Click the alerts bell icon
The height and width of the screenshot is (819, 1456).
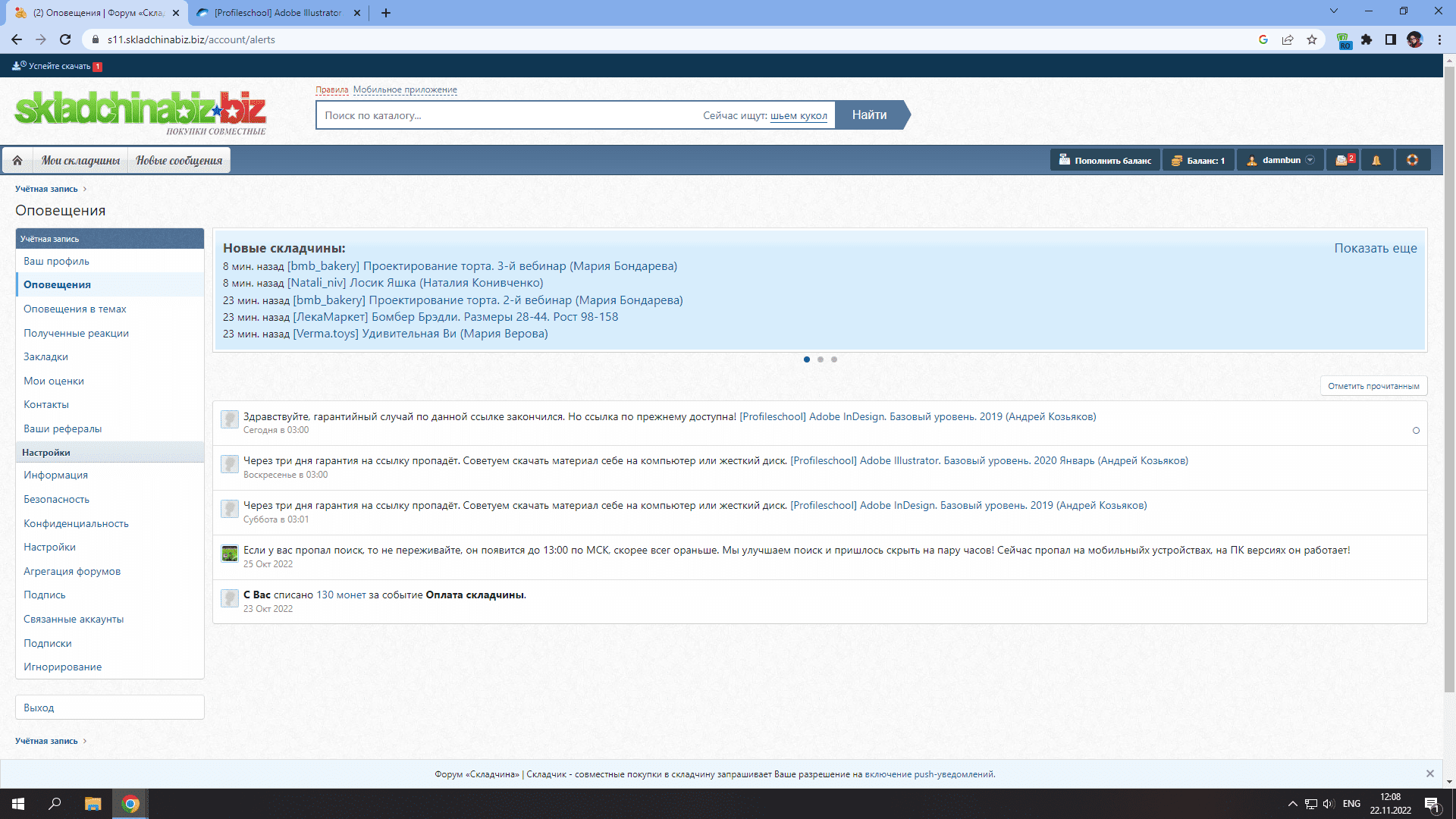[x=1376, y=160]
